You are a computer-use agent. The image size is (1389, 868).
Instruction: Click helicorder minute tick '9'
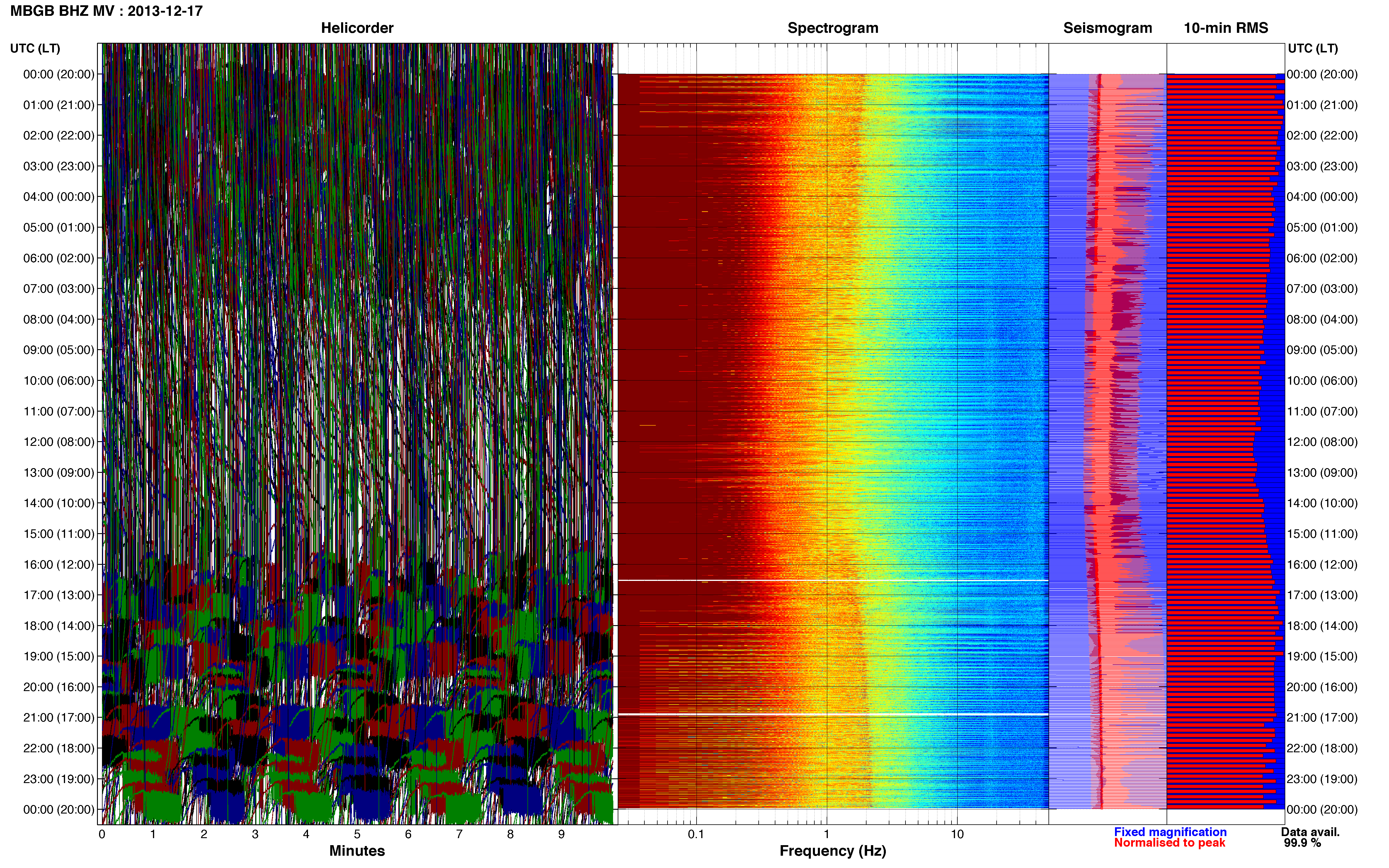(561, 834)
